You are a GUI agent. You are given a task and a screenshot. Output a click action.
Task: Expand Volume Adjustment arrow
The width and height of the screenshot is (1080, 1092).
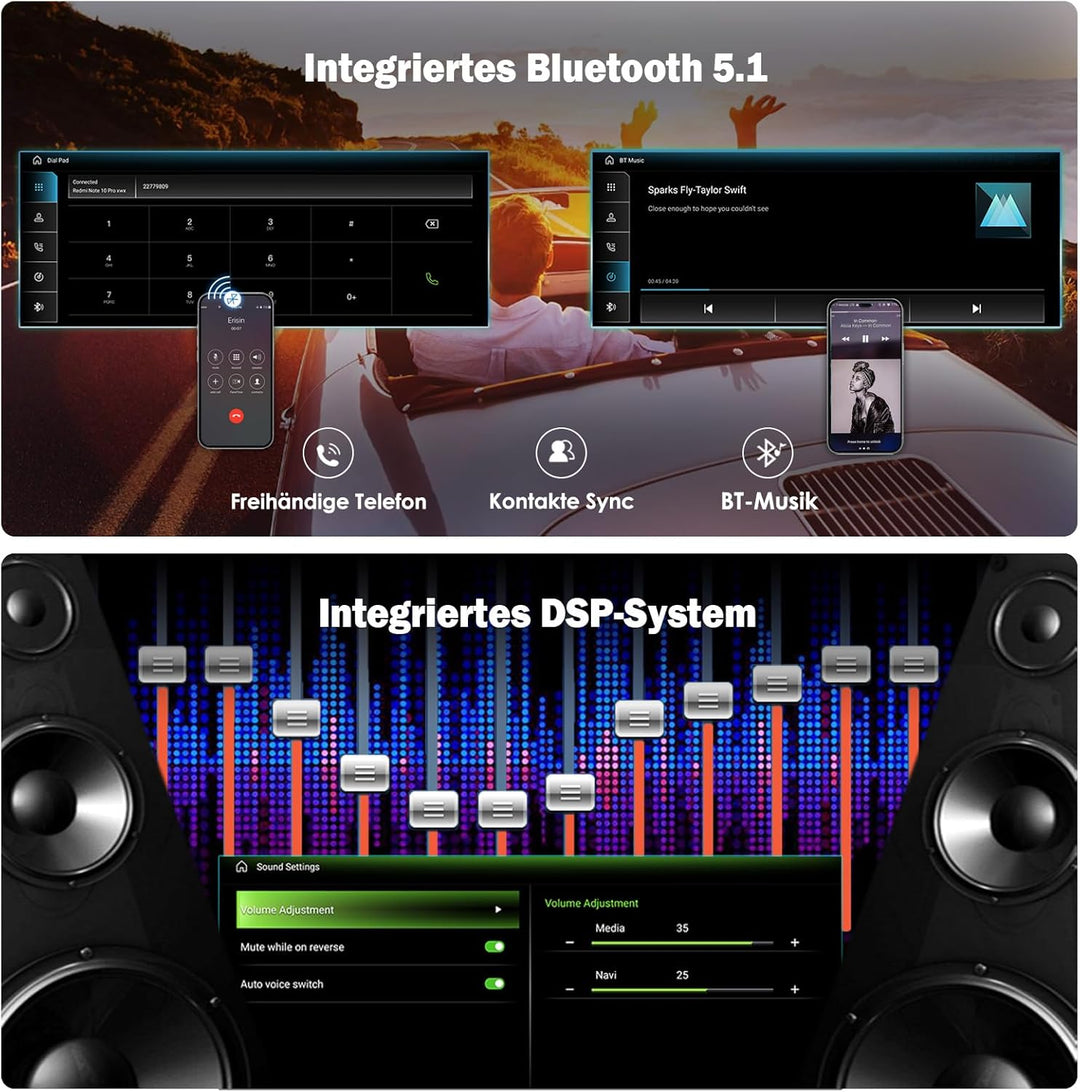pos(498,910)
